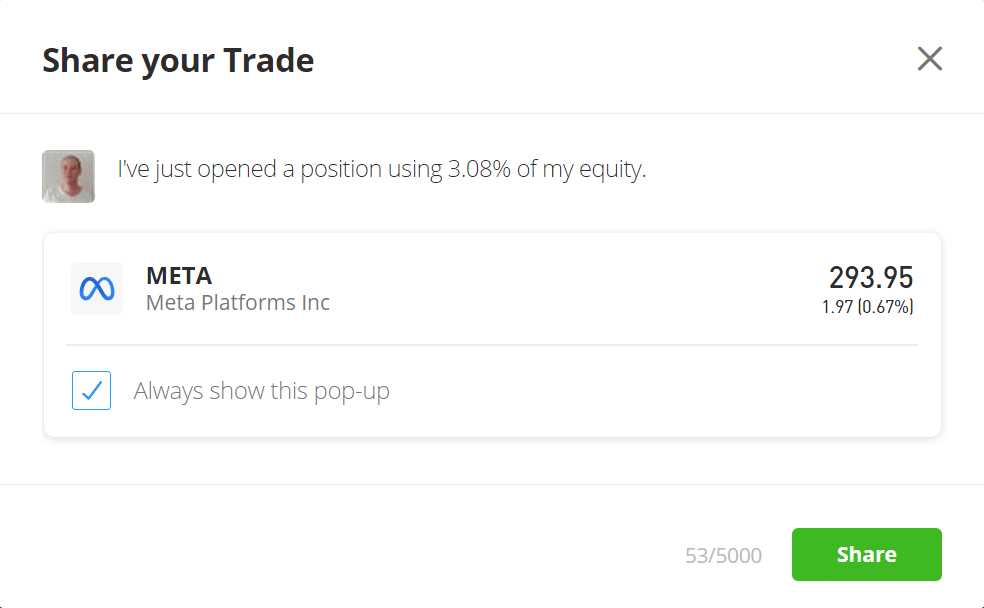Click the green Share button
This screenshot has width=984, height=608.
pyautogui.click(x=867, y=554)
